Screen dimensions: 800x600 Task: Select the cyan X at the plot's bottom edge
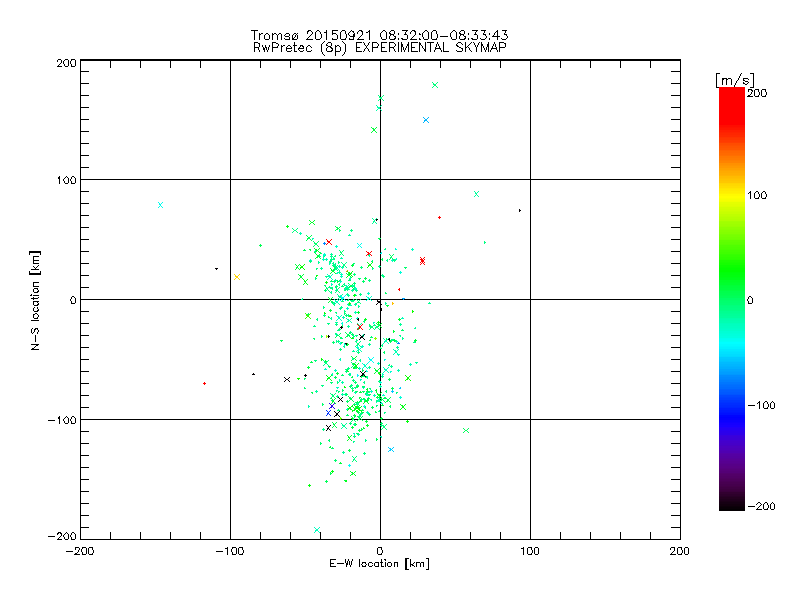[317, 530]
